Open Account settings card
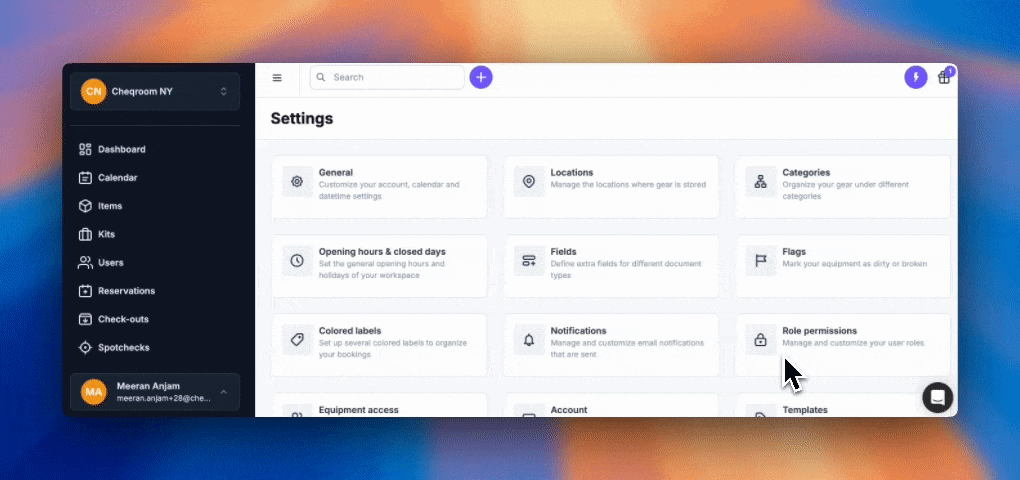 611,405
